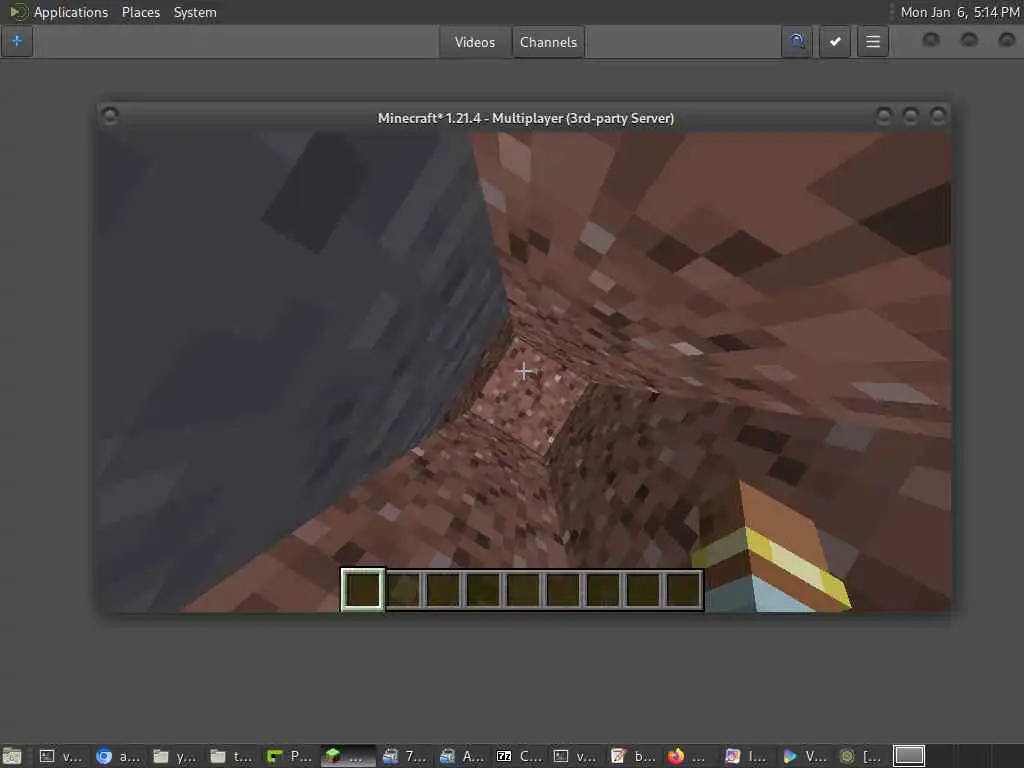
Task: Open the taskbar entry labeled [...
Action: [859, 756]
